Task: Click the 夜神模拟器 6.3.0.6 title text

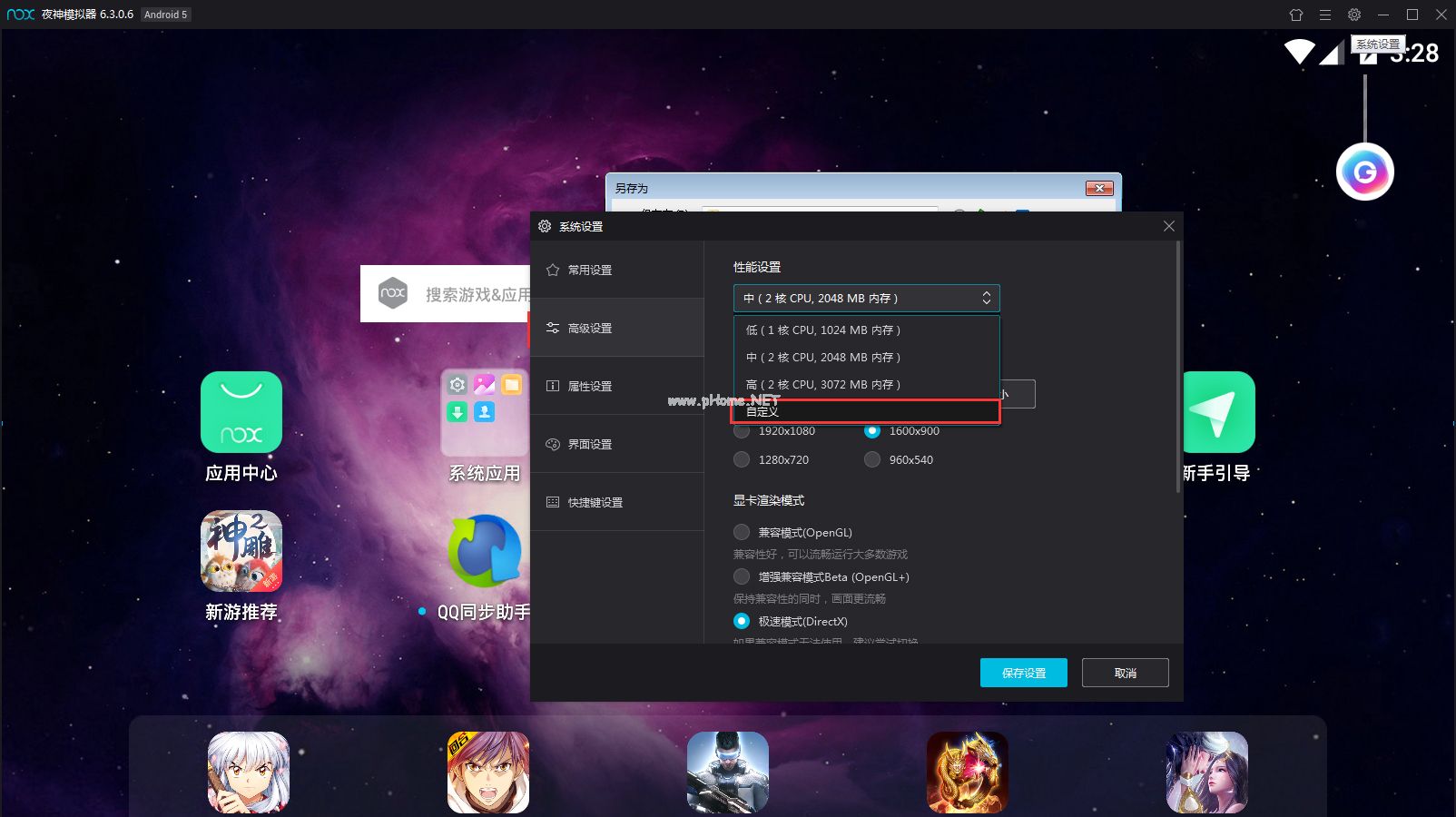Action: point(87,15)
